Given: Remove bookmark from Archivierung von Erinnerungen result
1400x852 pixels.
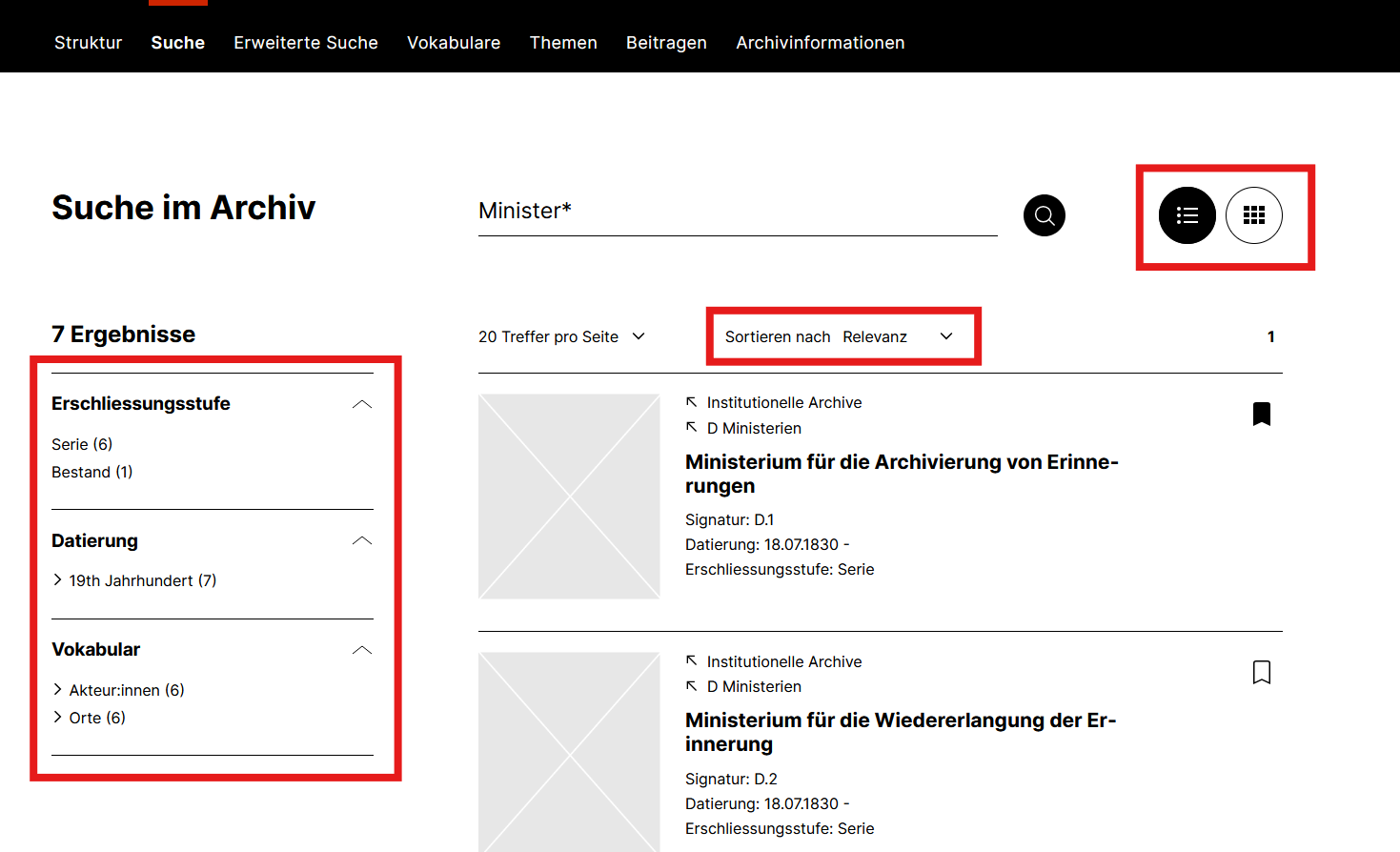Looking at the screenshot, I should 1262,414.
